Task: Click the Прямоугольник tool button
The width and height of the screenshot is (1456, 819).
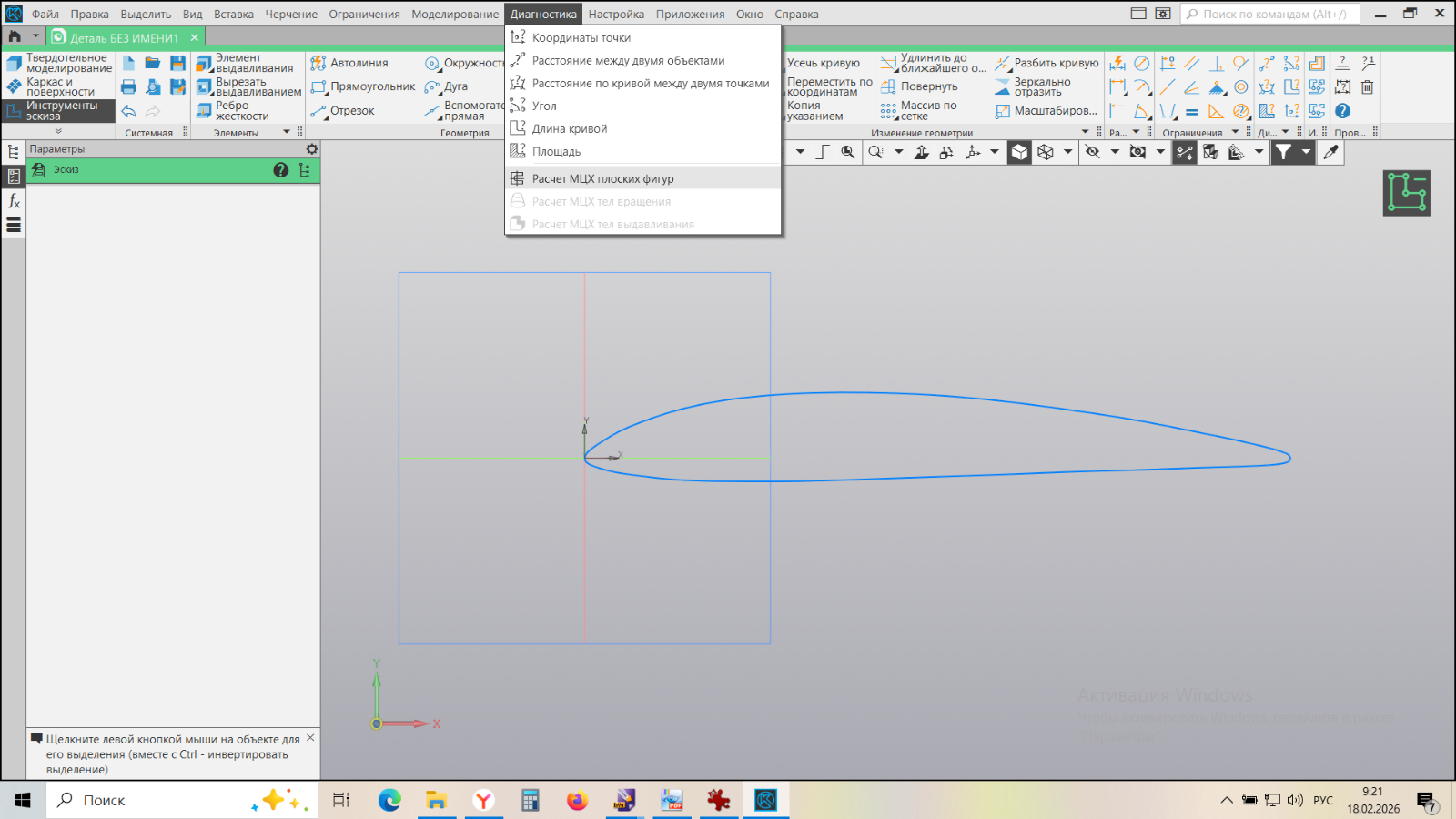Action: [363, 86]
